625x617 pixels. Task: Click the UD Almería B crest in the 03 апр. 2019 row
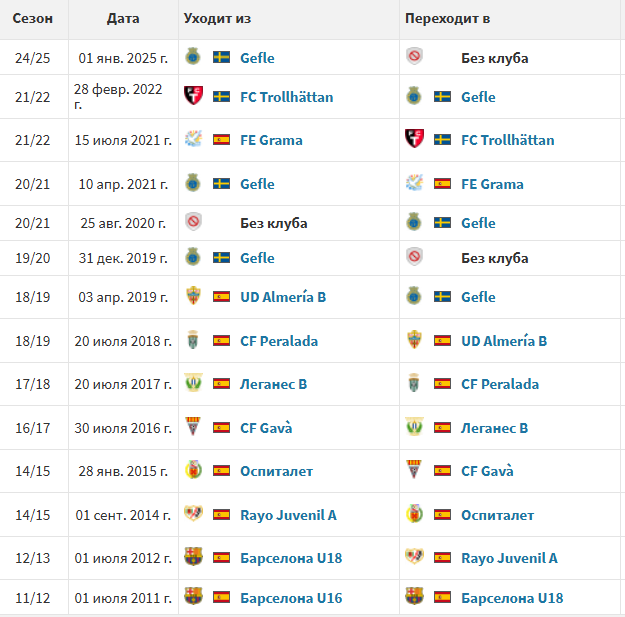coord(193,296)
